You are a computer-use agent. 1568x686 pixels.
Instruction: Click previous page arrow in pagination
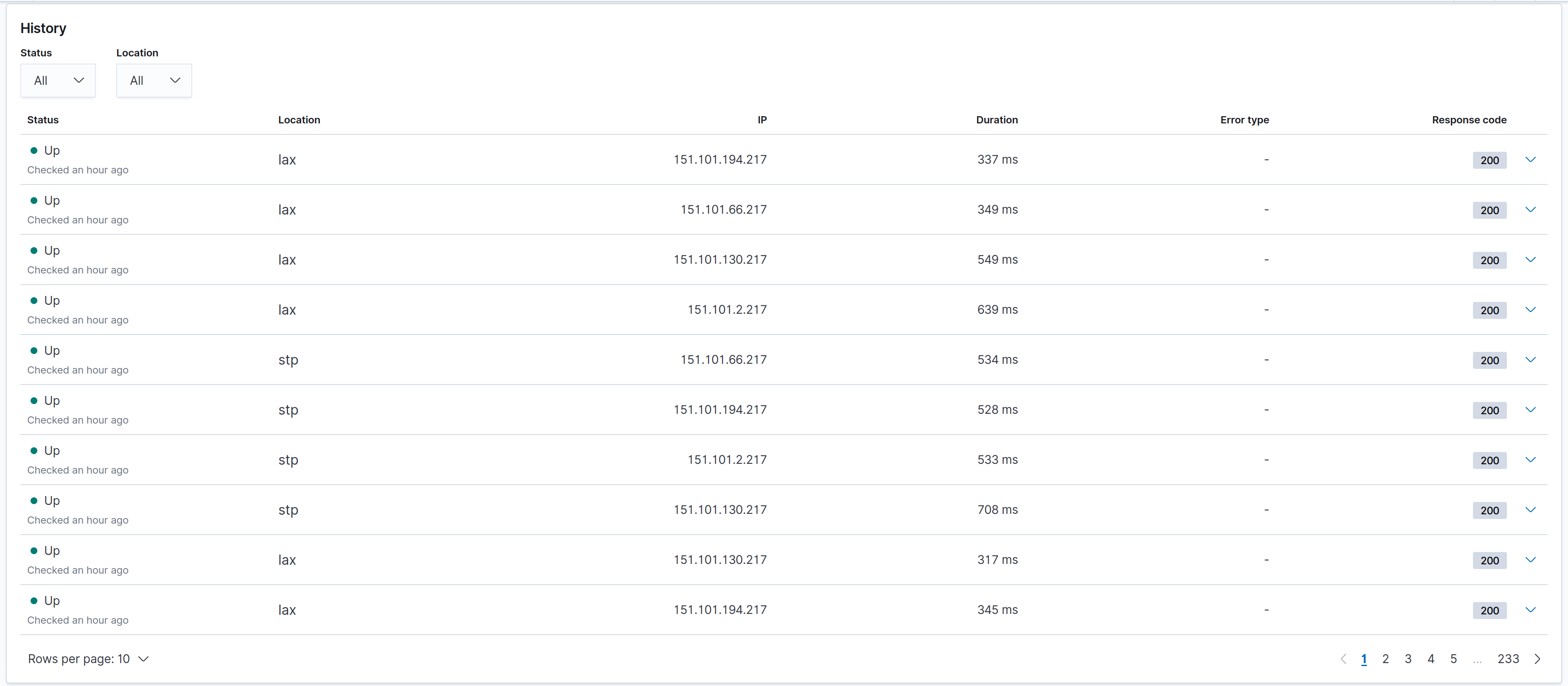(x=1344, y=658)
